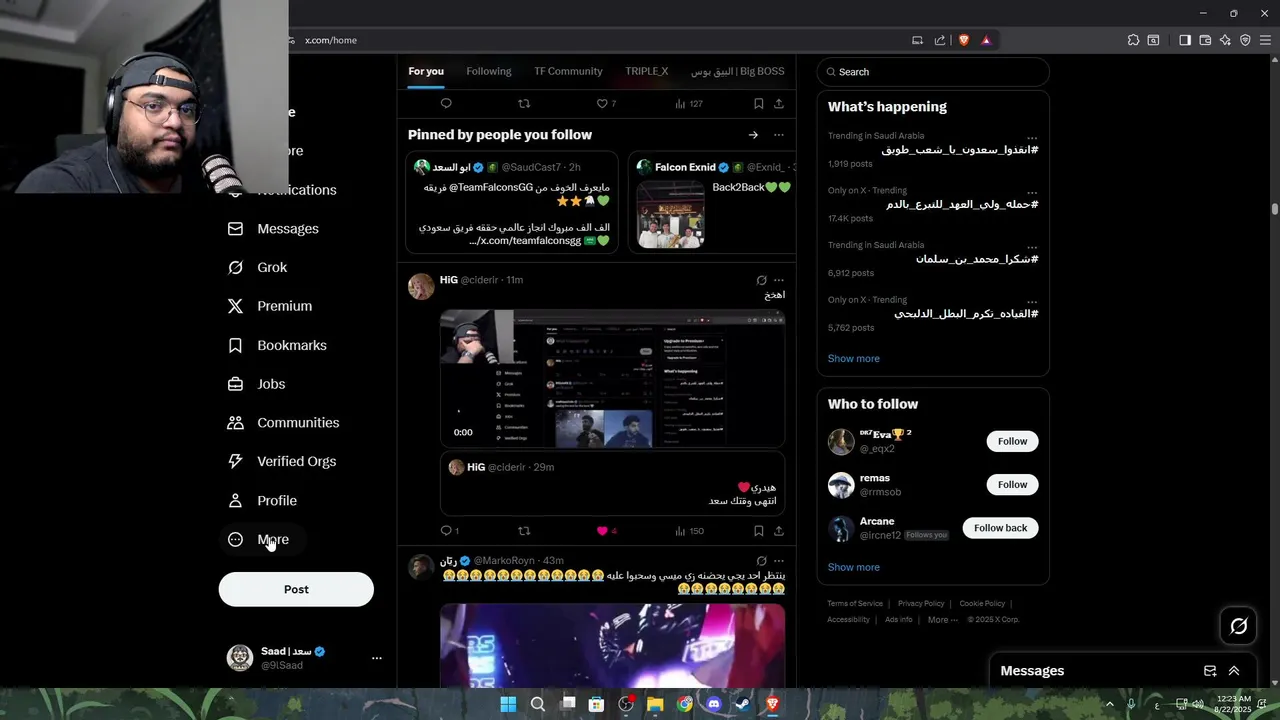1280x720 pixels.
Task: Open the floating Grok button at bottom right
Action: tap(1239, 626)
